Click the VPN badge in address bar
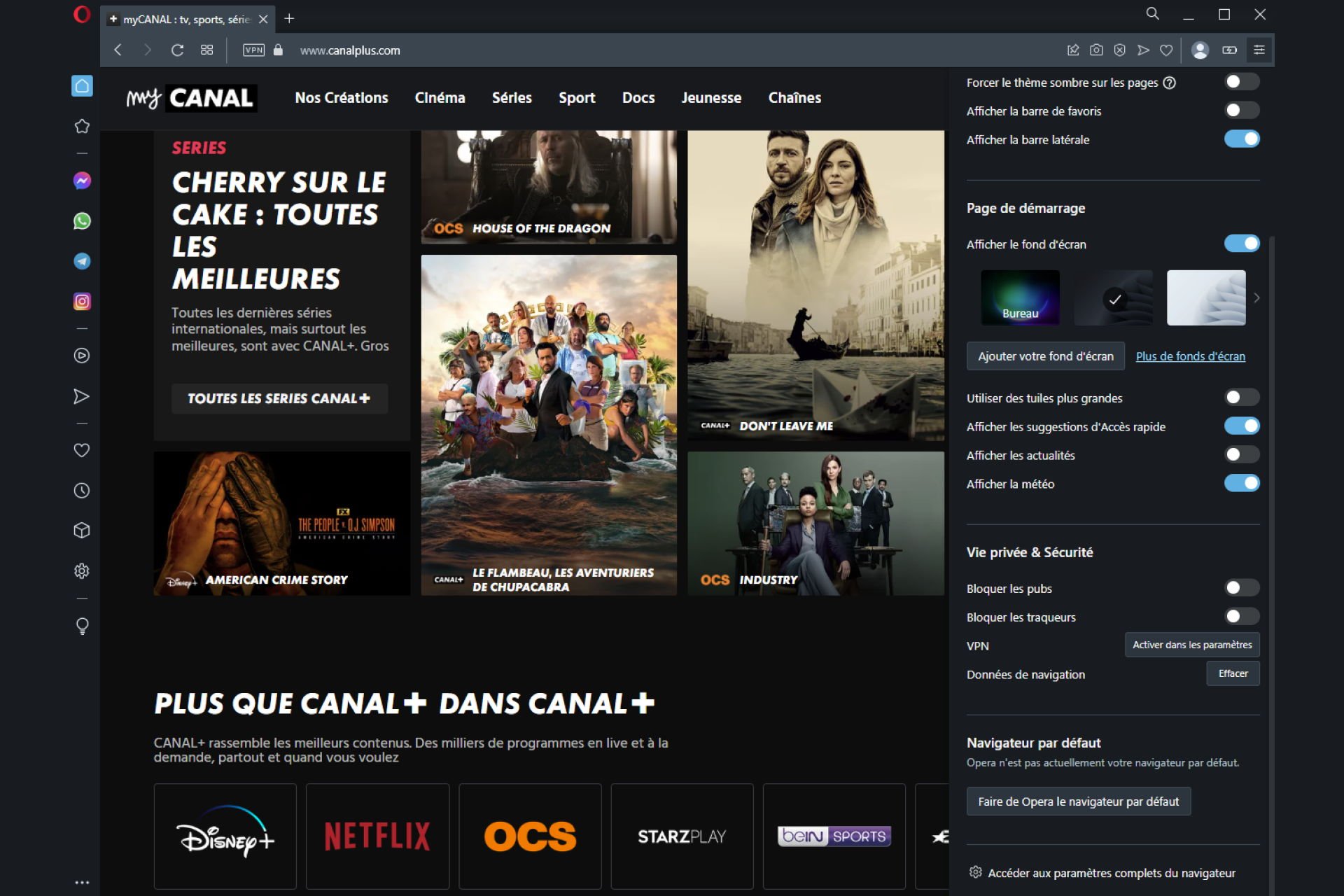This screenshot has width=1344, height=896. [253, 50]
